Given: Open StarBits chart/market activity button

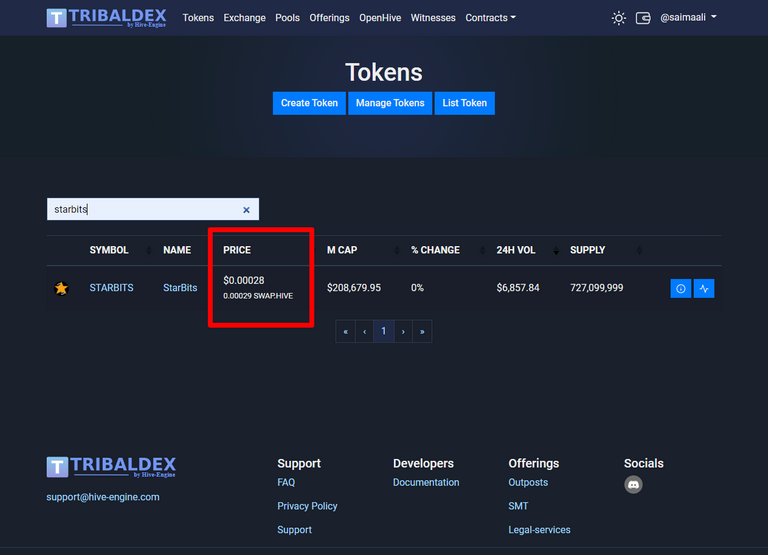Looking at the screenshot, I should click(x=704, y=289).
